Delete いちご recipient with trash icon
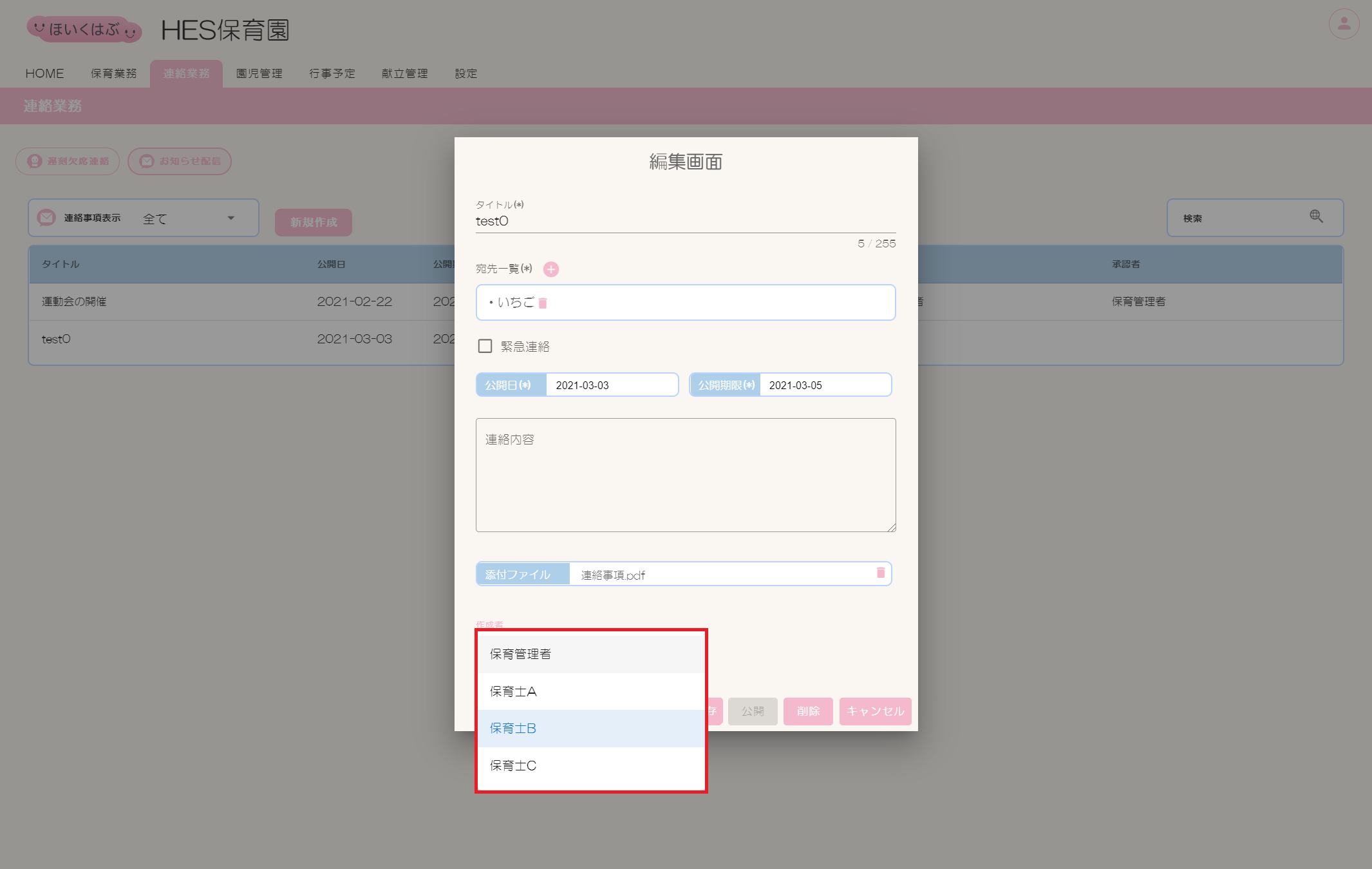Screen dimensions: 1372x869 (542, 303)
